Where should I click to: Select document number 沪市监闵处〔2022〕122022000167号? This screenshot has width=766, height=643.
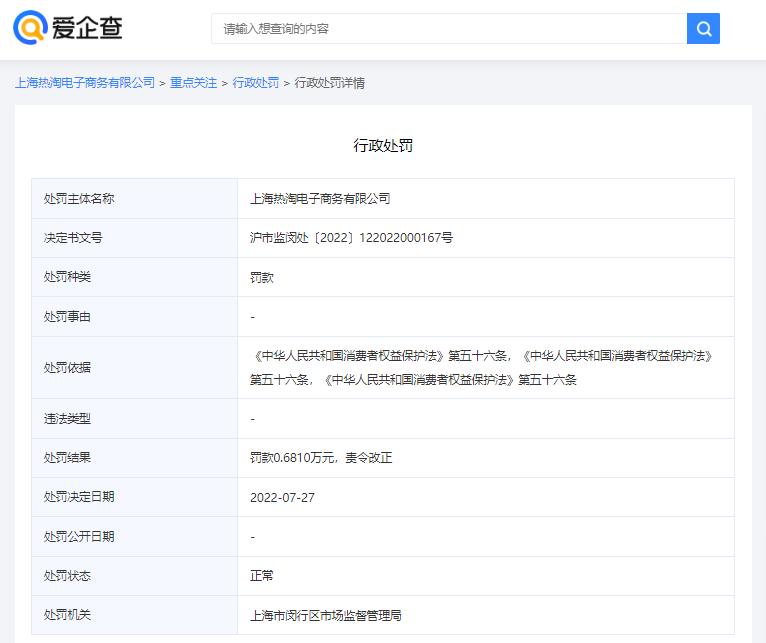tap(351, 238)
